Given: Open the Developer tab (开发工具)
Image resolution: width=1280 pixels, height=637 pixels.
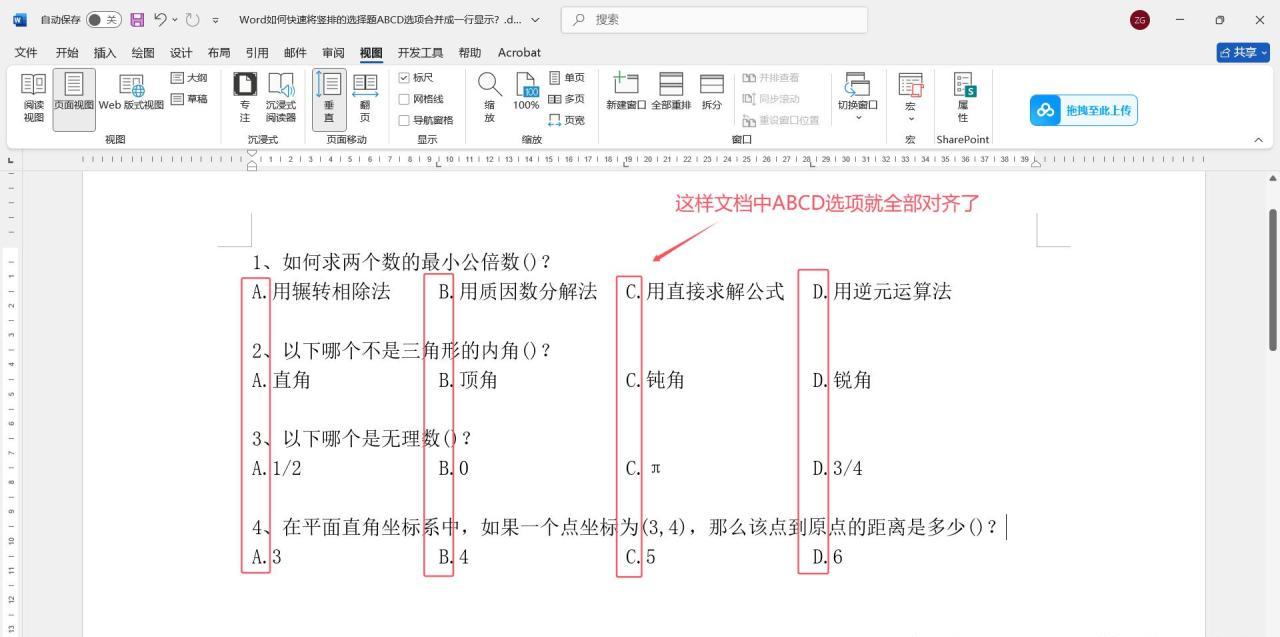Looking at the screenshot, I should (x=420, y=53).
